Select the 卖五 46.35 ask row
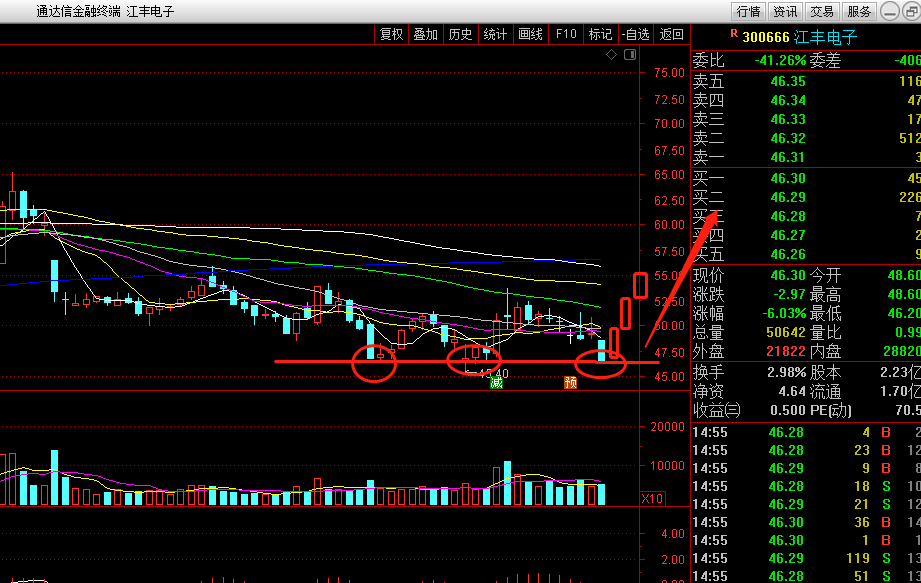The image size is (921, 583). (x=806, y=81)
